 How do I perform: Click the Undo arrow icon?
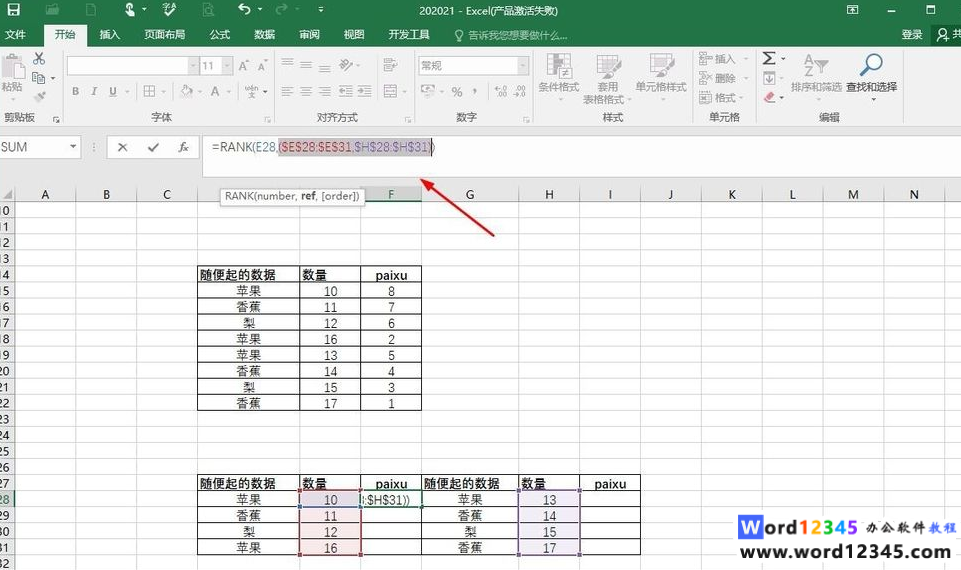tap(245, 10)
